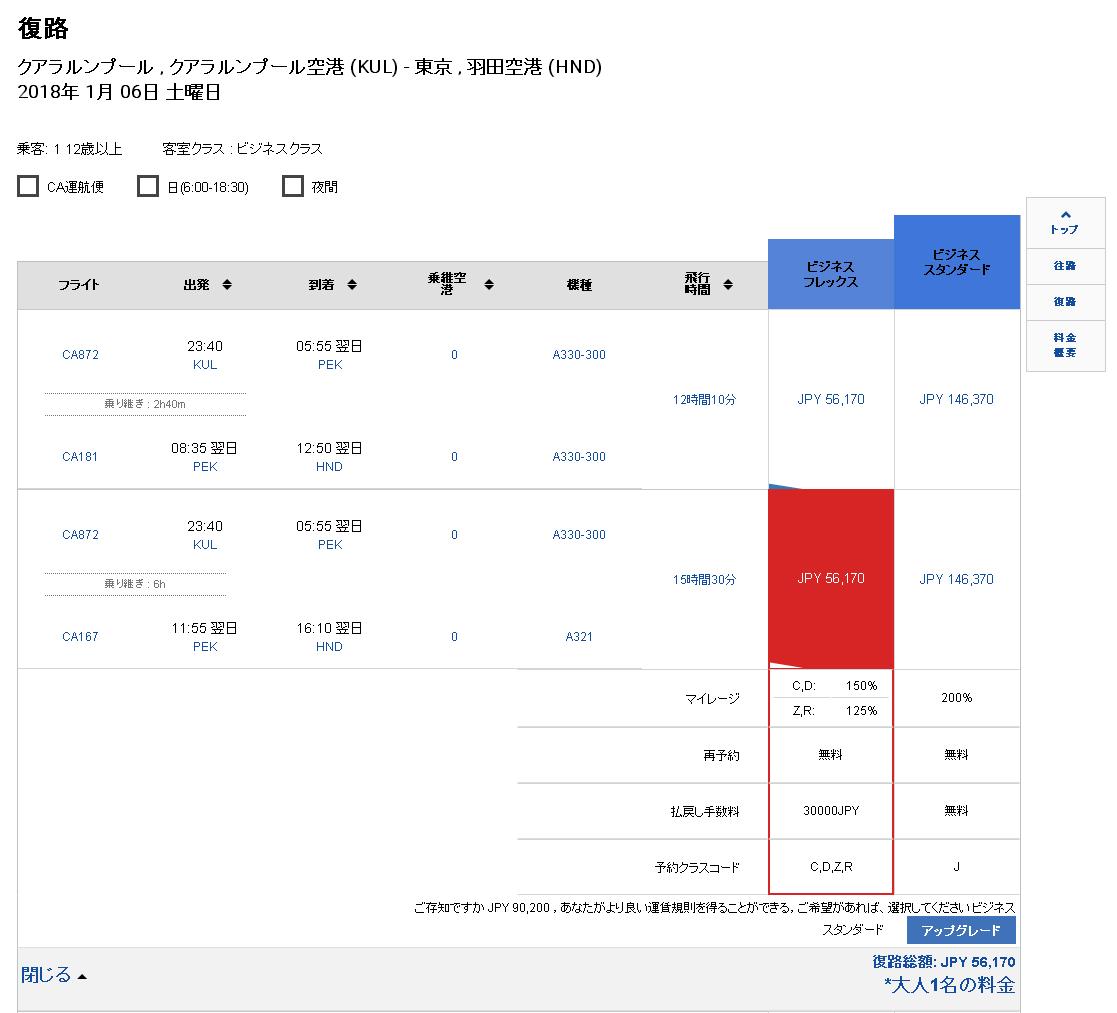
Task: Open flight CA181 details link
Action: point(80,457)
